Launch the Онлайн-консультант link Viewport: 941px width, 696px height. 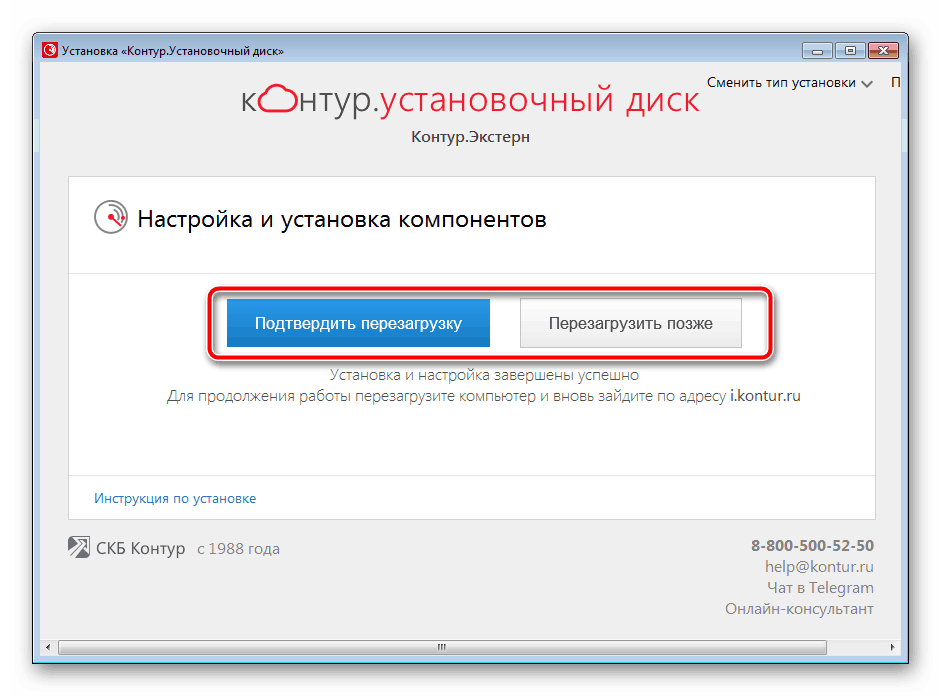799,609
